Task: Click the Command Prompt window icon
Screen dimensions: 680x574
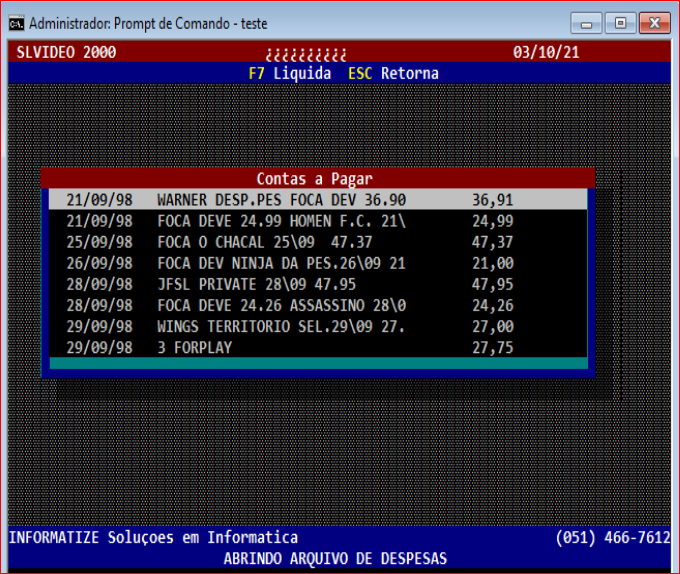Action: (x=15, y=22)
